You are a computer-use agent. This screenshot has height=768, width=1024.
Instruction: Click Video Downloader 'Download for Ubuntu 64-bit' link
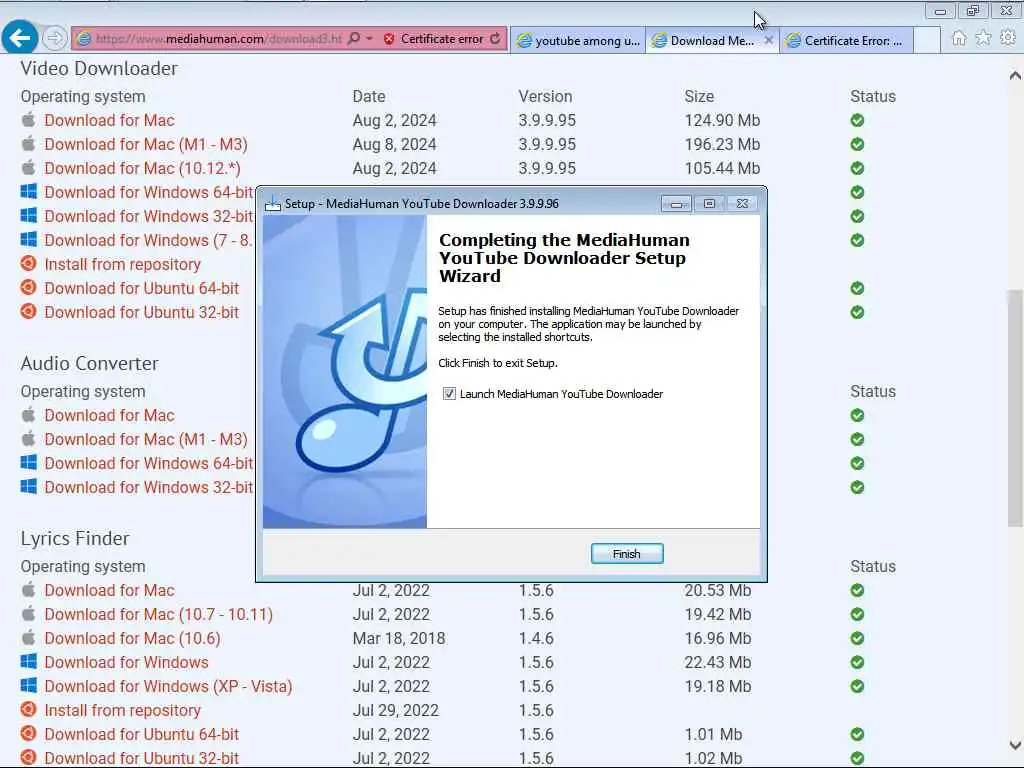[x=142, y=289]
